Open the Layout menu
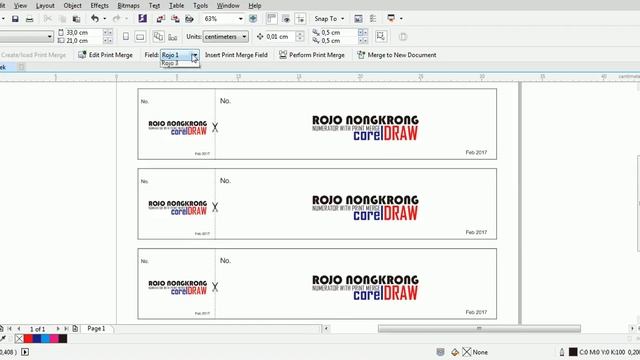This screenshot has height=360, width=640. pyautogui.click(x=45, y=6)
